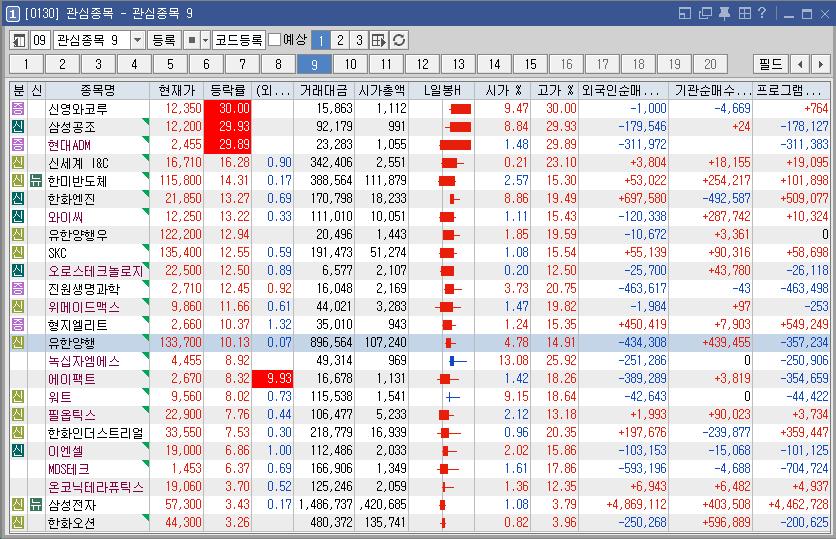Click the duplicate window icon in title bar
Screen dimensions: 836x539
[x=705, y=13]
